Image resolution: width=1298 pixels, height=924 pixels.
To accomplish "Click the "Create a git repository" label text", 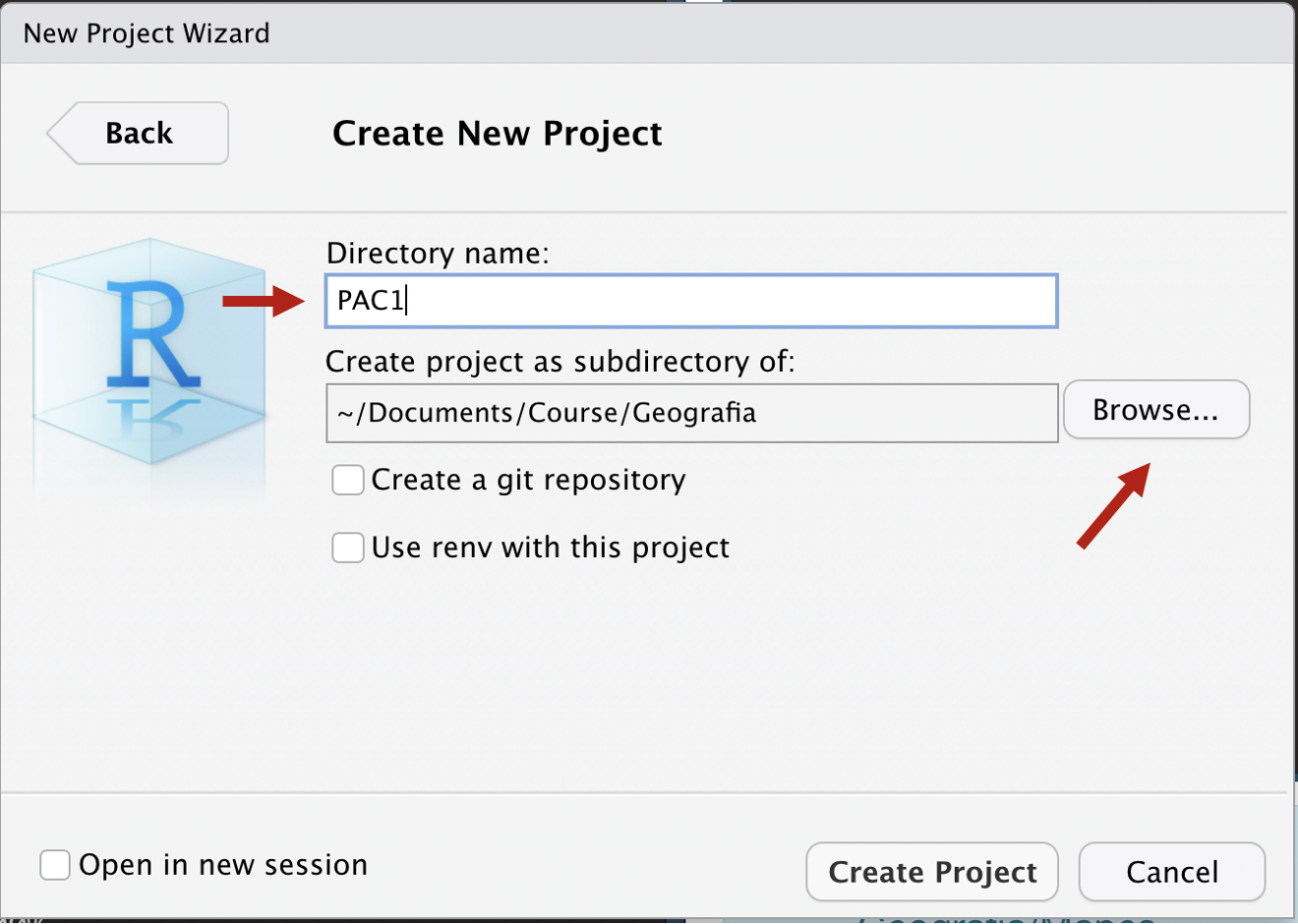I will point(529,480).
